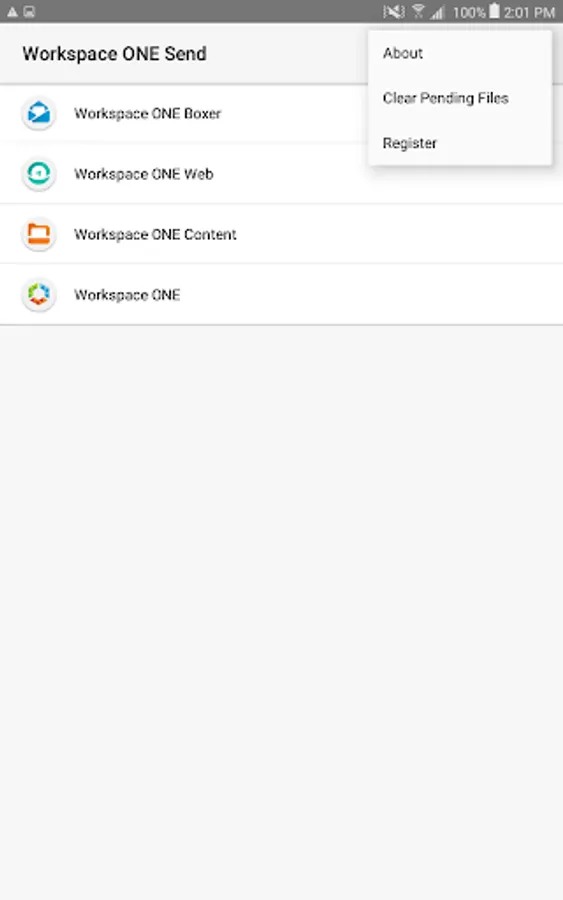Tap the orange Workspace ONE Content folder icon
Viewport: 563px width, 900px height.
click(x=38, y=234)
